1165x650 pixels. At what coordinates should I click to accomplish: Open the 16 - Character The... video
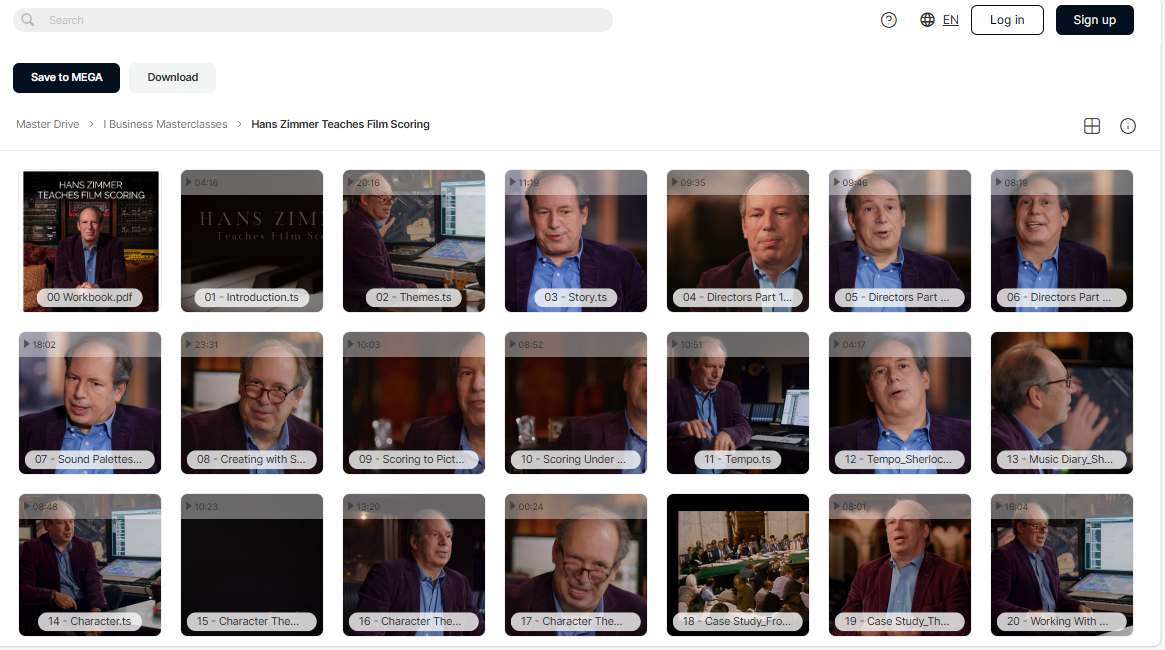tap(414, 565)
